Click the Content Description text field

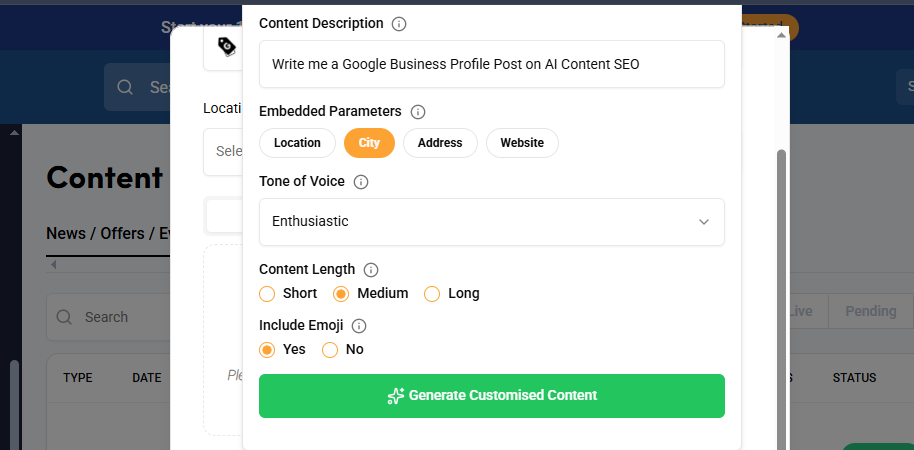[491, 64]
